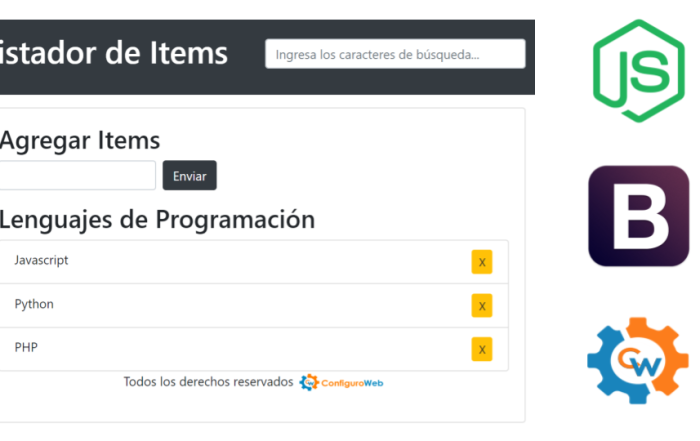The height and width of the screenshot is (441, 700).
Task: Select the PHP list item
Action: [26, 347]
